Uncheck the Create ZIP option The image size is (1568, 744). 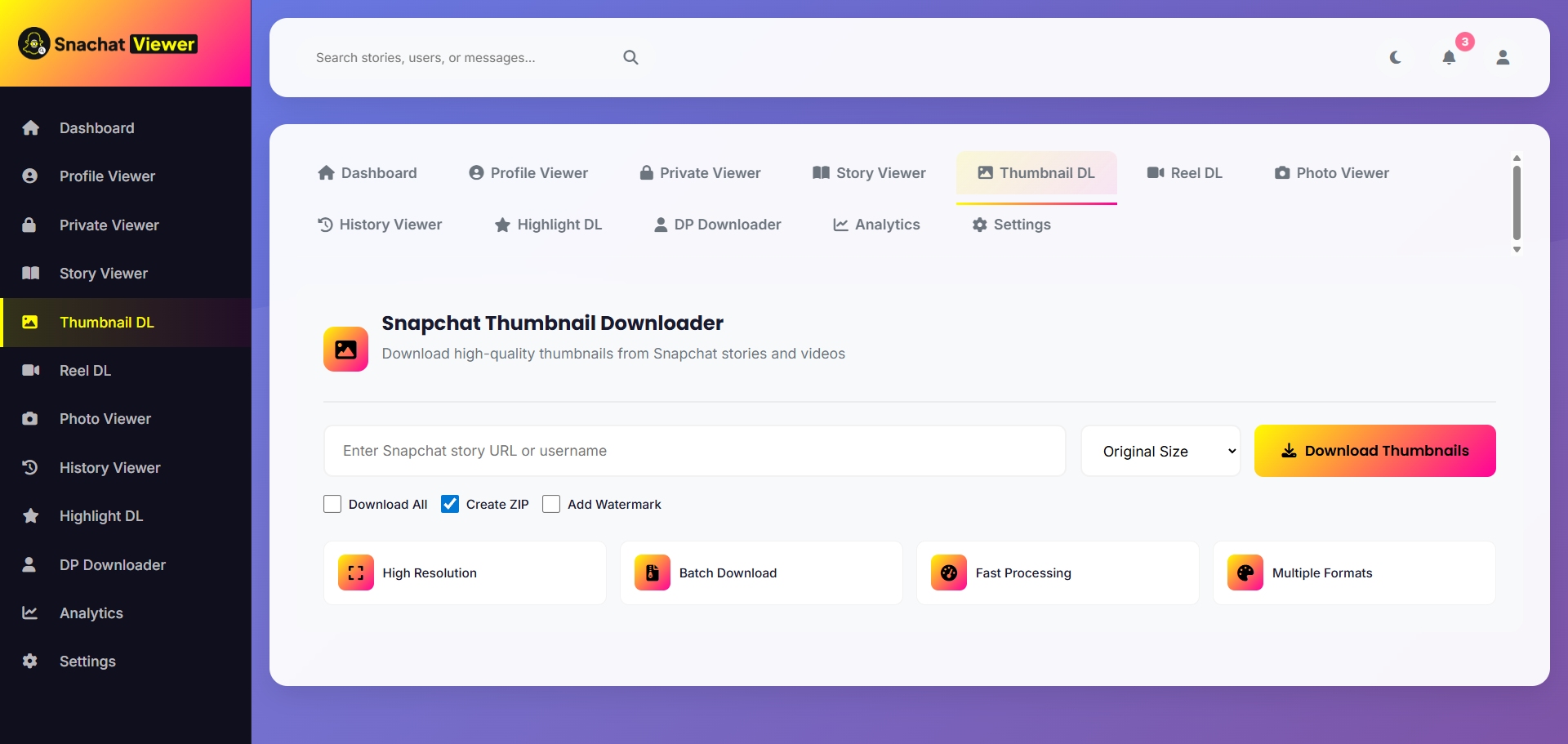pyautogui.click(x=450, y=504)
